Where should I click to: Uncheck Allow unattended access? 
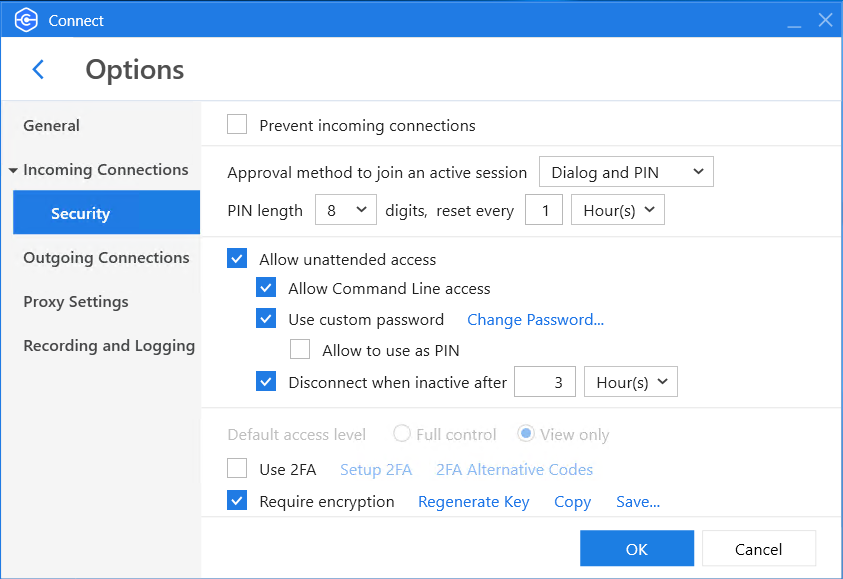click(237, 258)
